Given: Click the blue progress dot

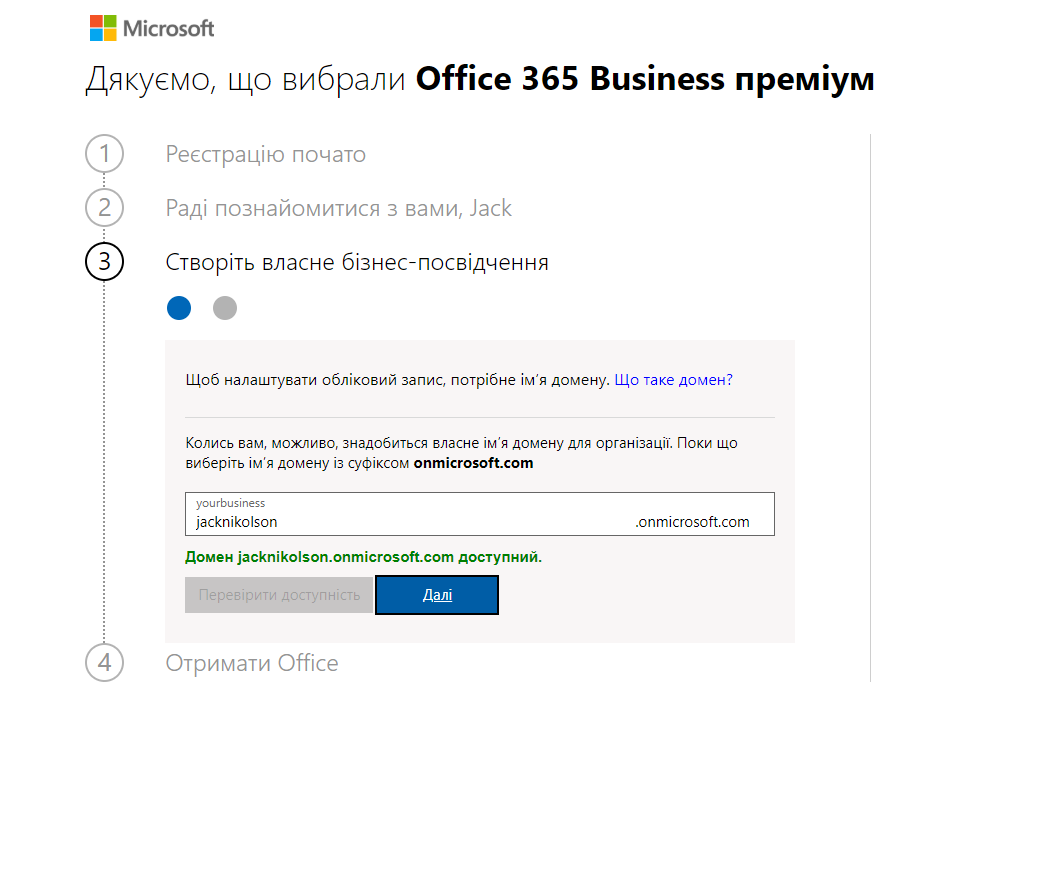Looking at the screenshot, I should pyautogui.click(x=179, y=308).
